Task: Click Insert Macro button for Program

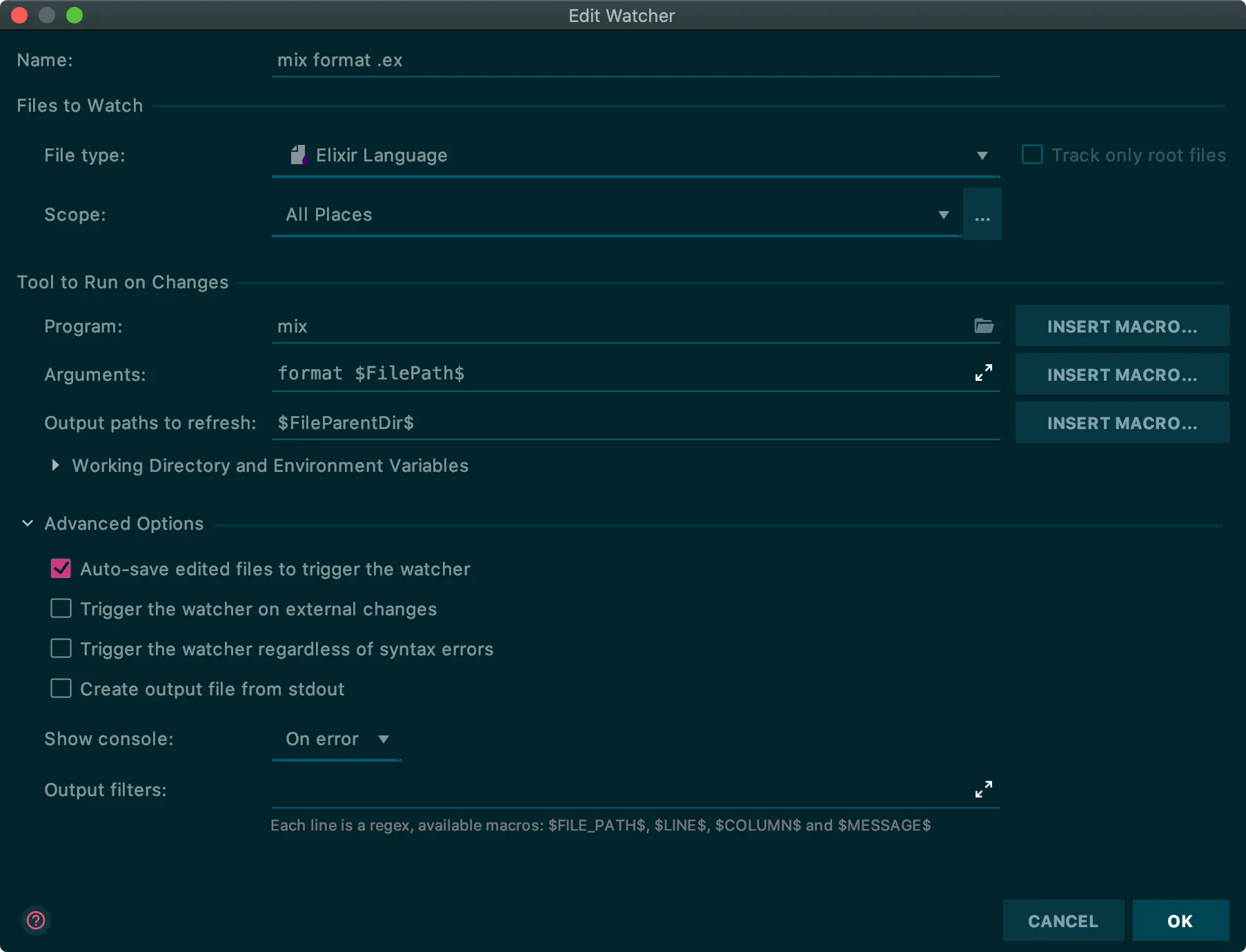Action: tap(1122, 326)
